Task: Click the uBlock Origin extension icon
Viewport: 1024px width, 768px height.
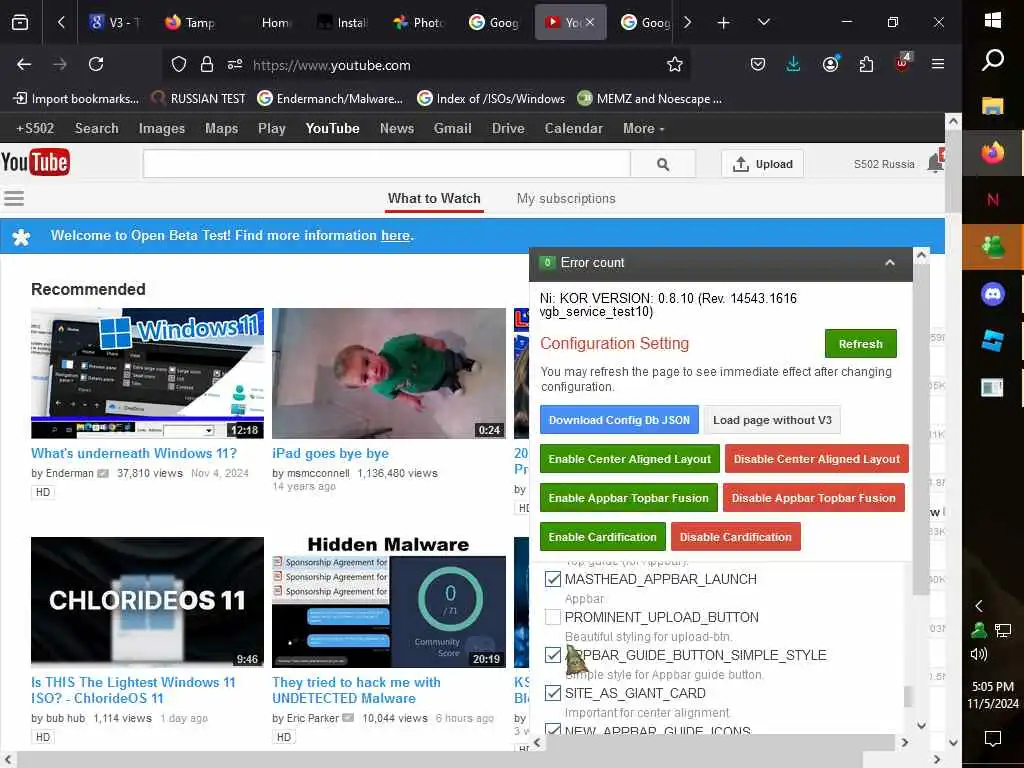Action: 903,63
